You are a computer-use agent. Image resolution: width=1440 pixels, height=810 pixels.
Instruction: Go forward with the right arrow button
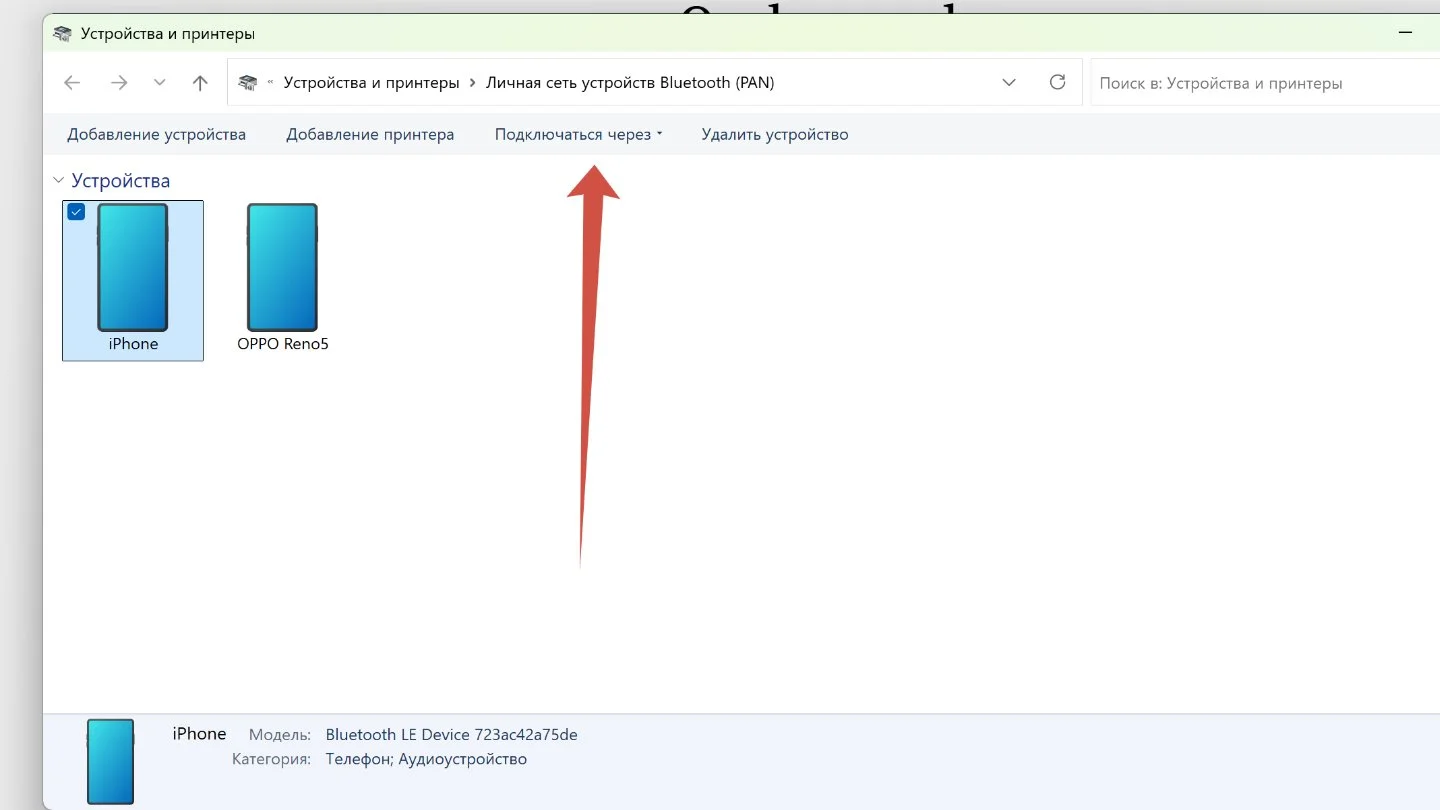119,83
